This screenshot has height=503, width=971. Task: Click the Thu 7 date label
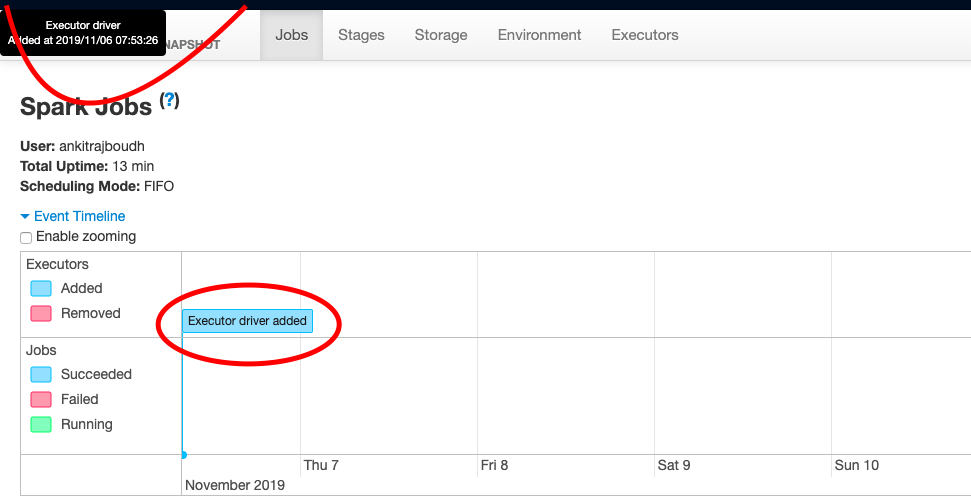point(321,465)
